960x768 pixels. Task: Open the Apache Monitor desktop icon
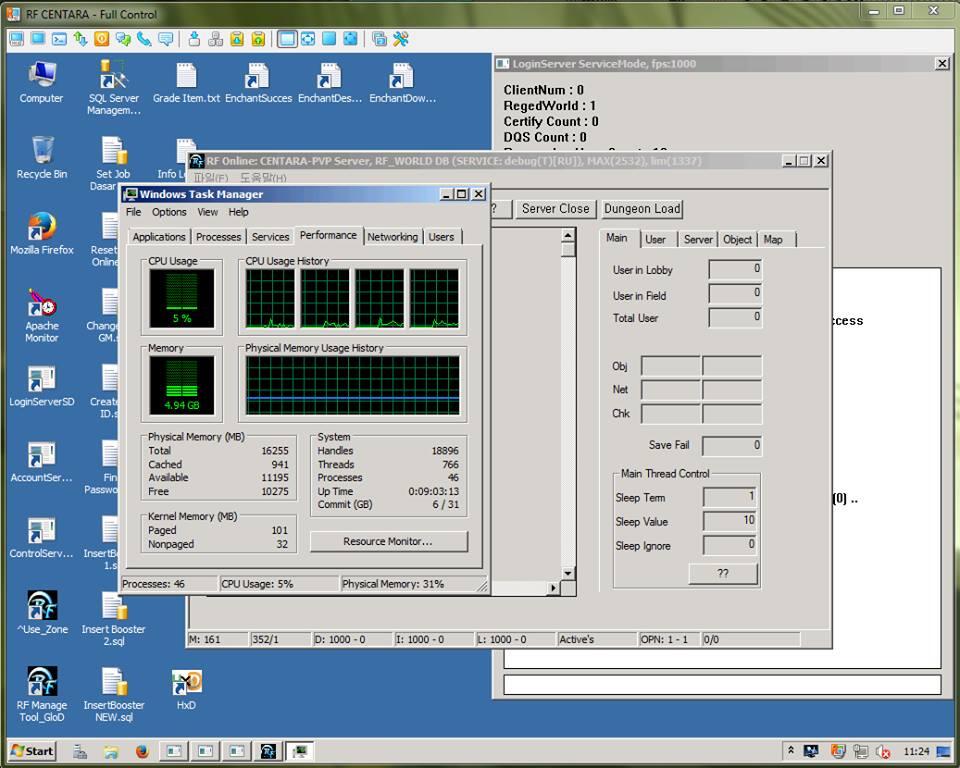[42, 315]
